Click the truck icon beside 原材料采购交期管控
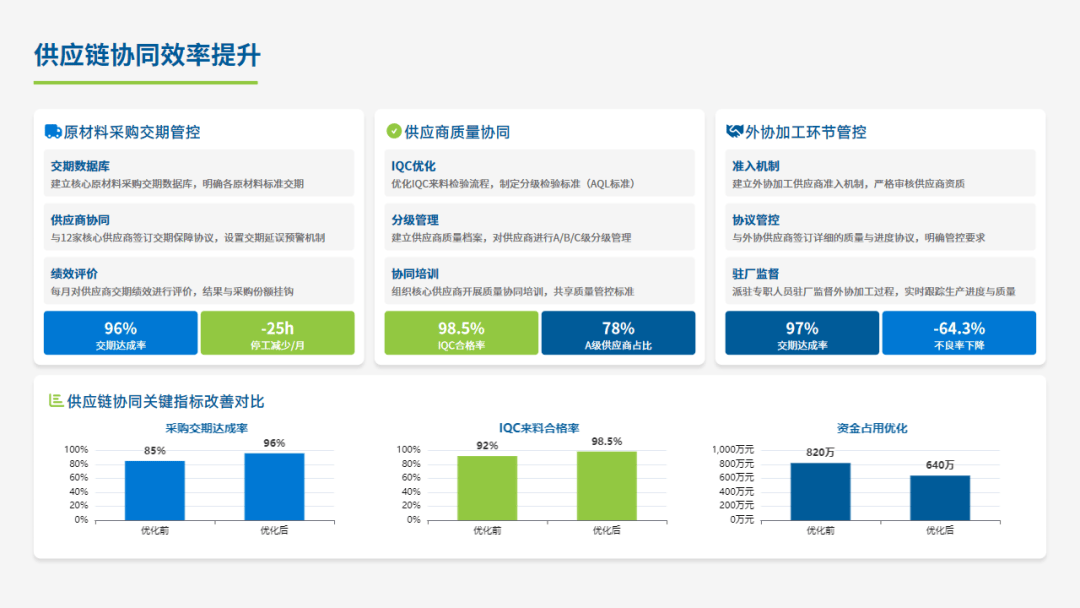The height and width of the screenshot is (608, 1080). click(x=53, y=131)
